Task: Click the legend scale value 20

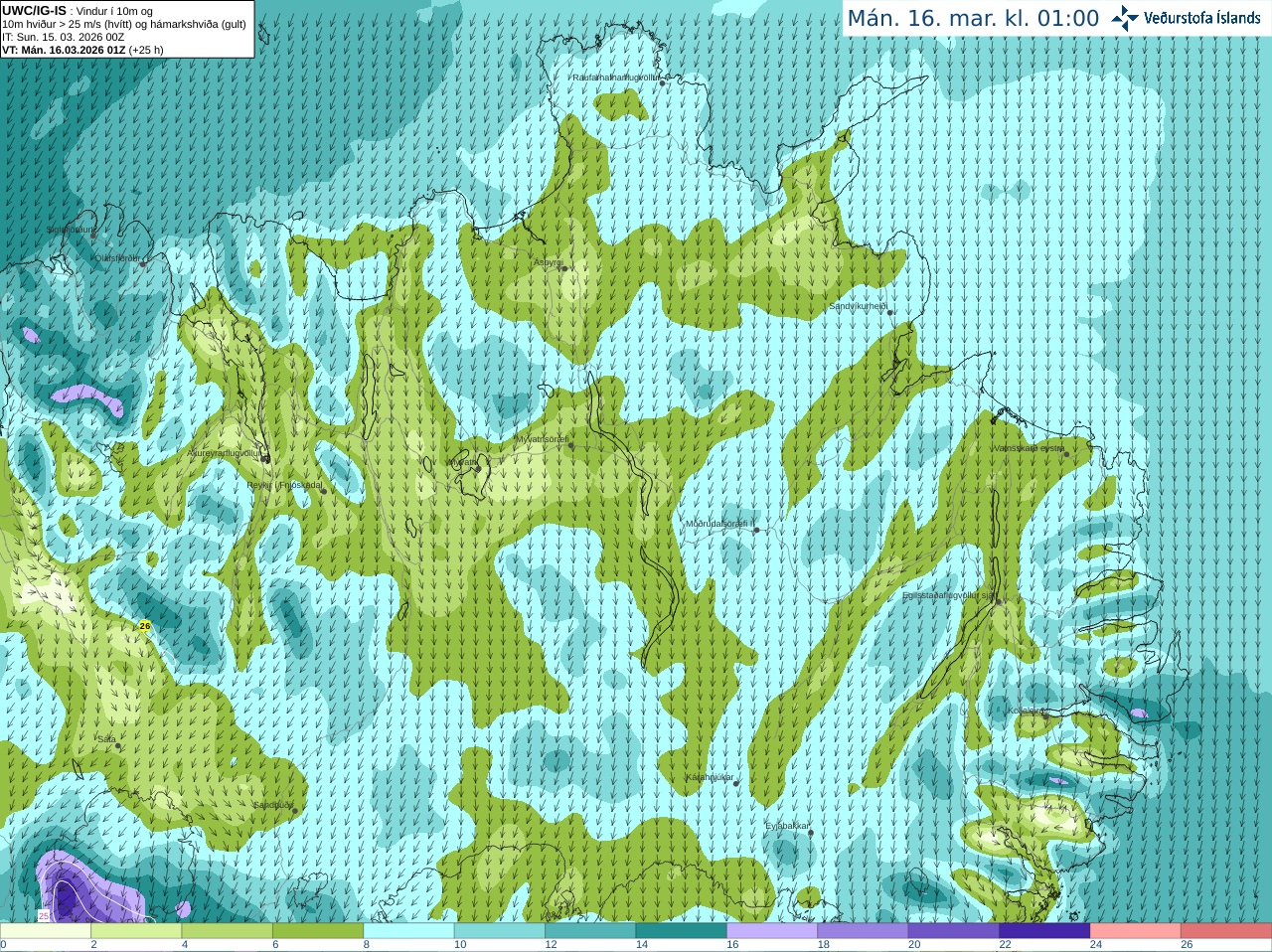Action: 914,945
